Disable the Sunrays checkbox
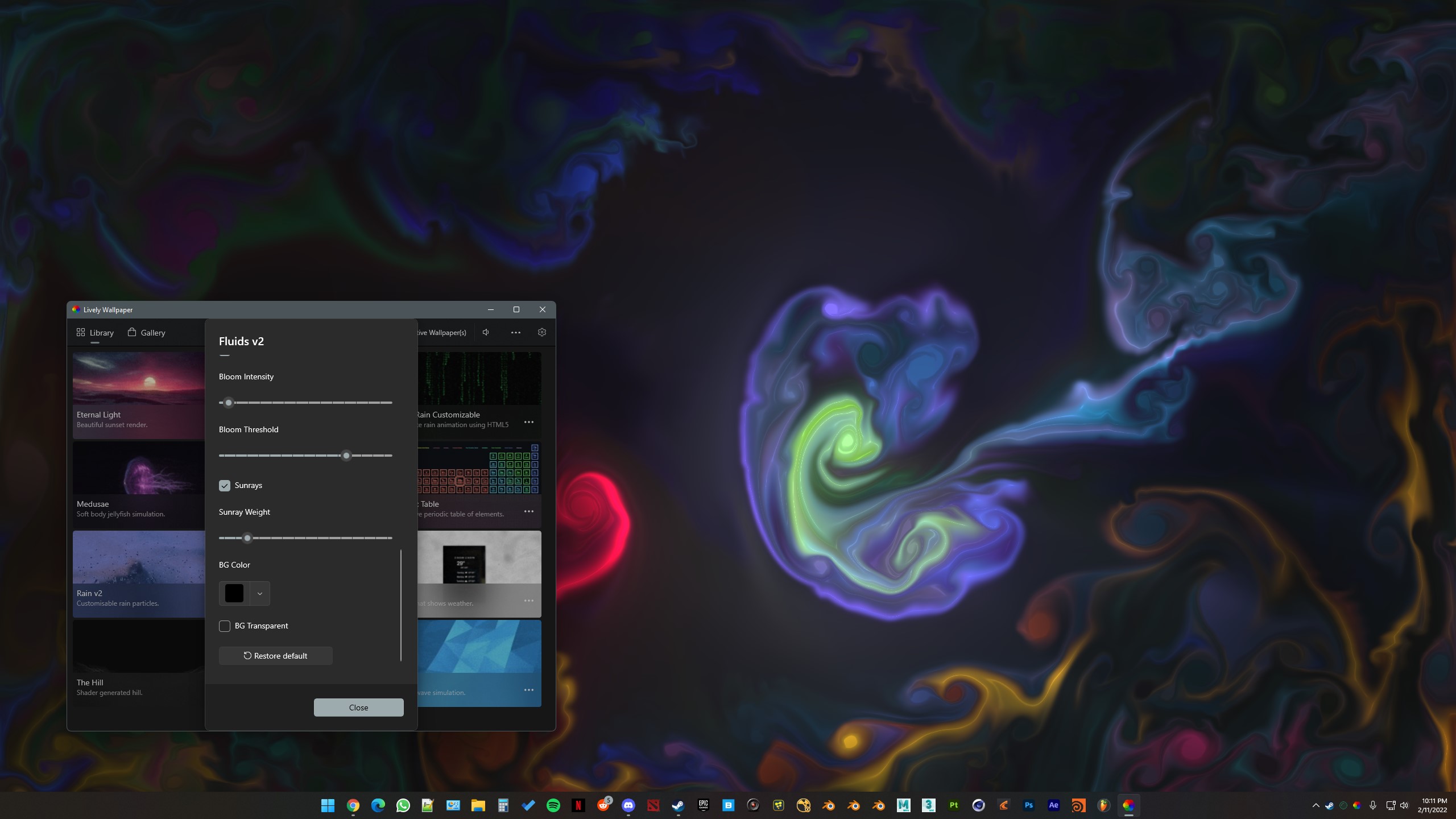The width and height of the screenshot is (1456, 819). click(224, 486)
